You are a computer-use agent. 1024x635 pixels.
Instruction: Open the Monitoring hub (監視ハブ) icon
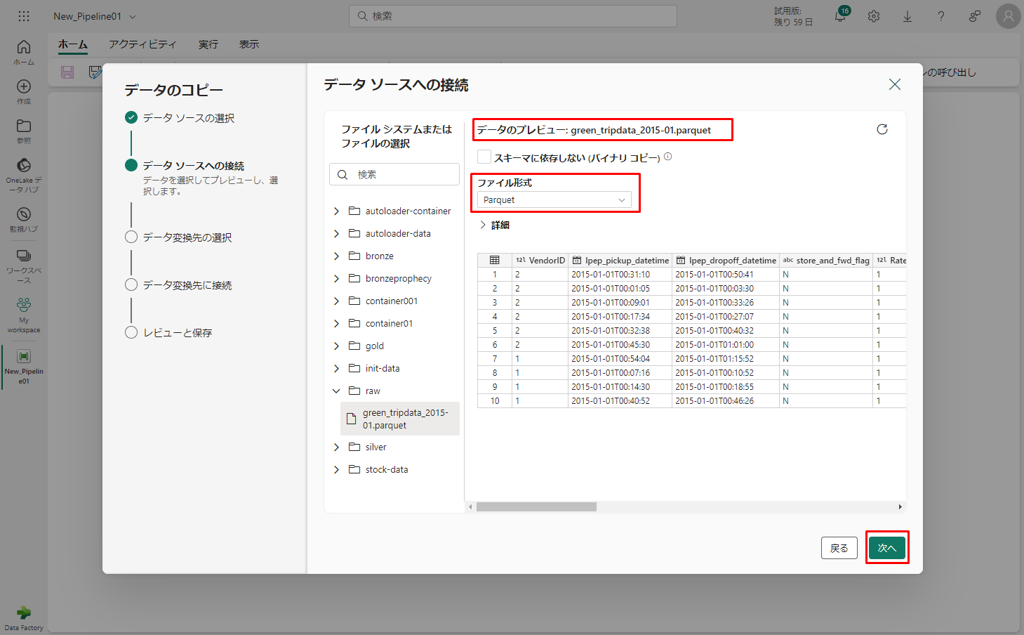pyautogui.click(x=24, y=220)
